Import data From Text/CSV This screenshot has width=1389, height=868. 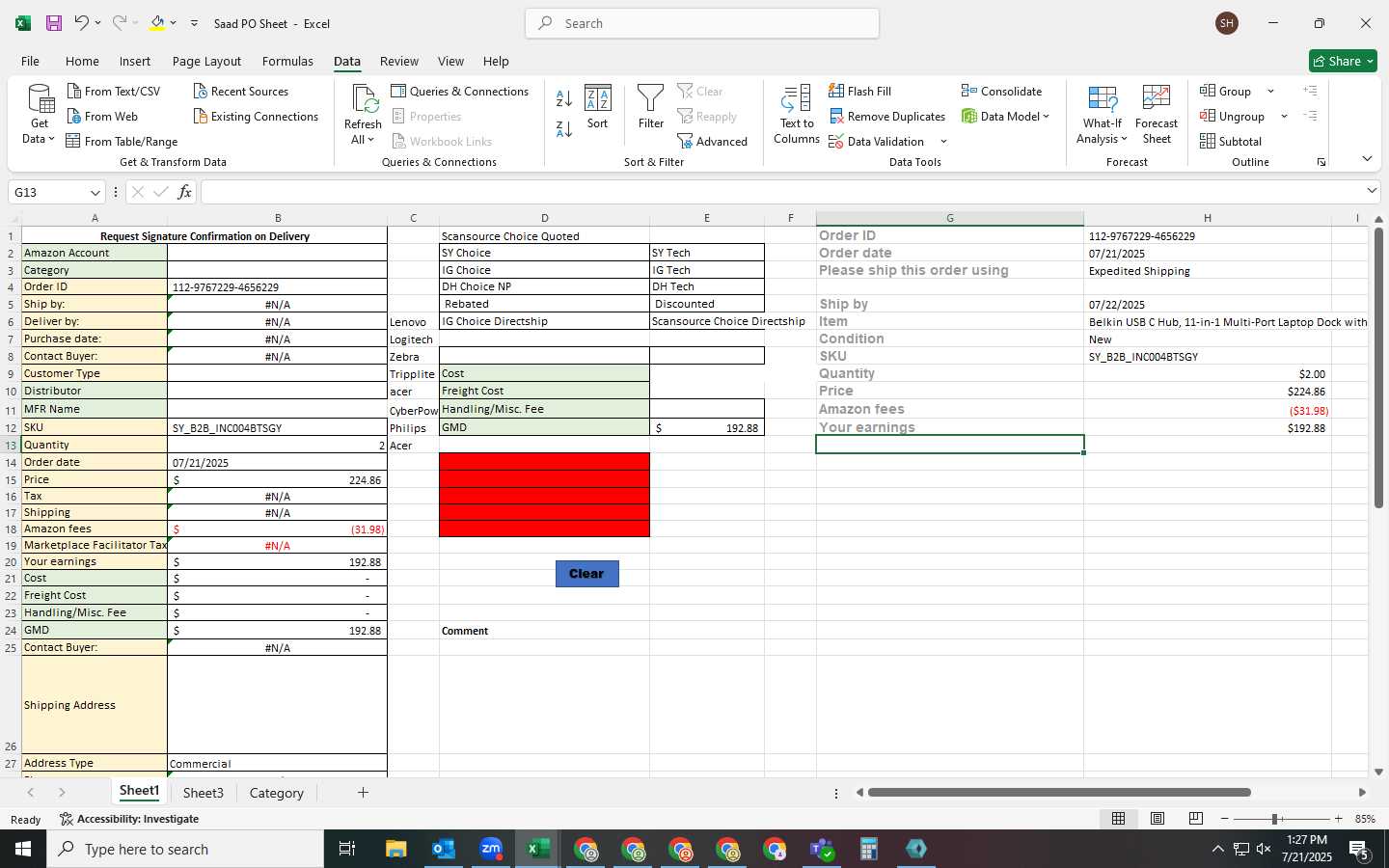pos(114,91)
